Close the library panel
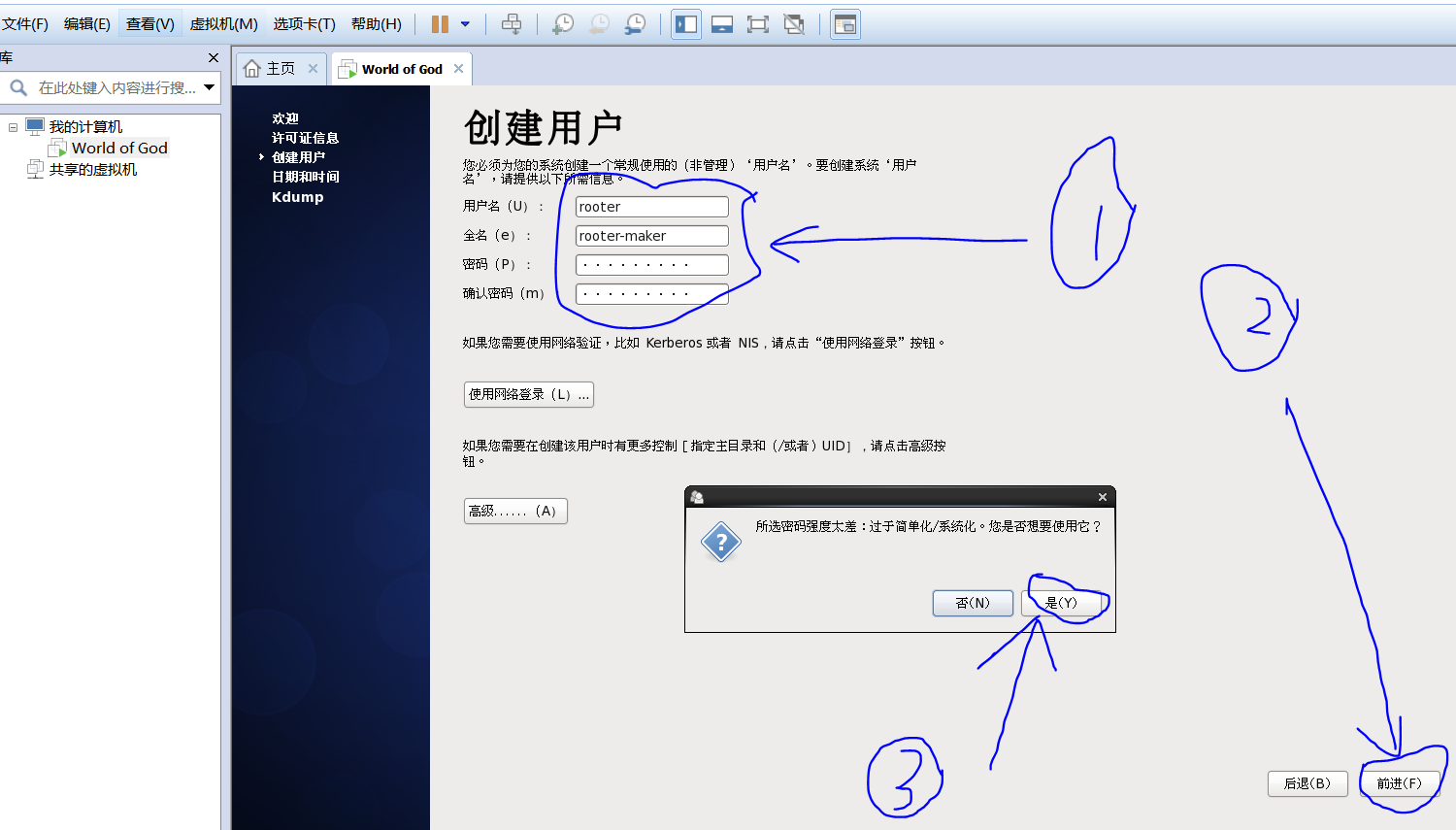 tap(214, 58)
